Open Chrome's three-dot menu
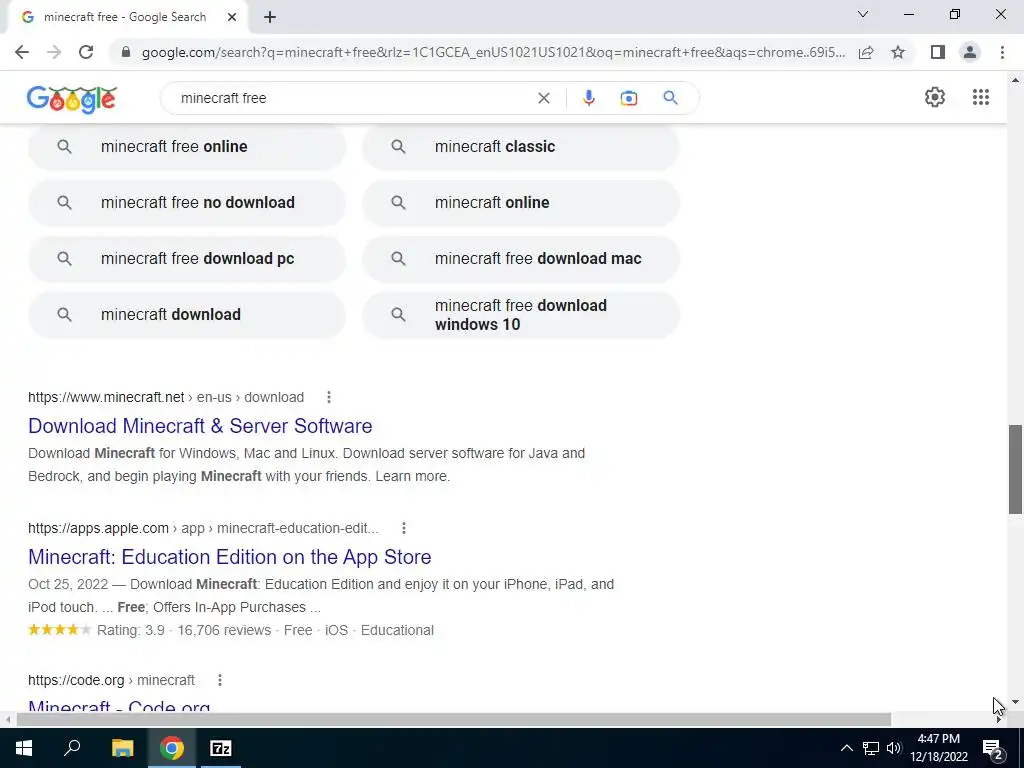Image resolution: width=1024 pixels, height=768 pixels. coord(1002,52)
